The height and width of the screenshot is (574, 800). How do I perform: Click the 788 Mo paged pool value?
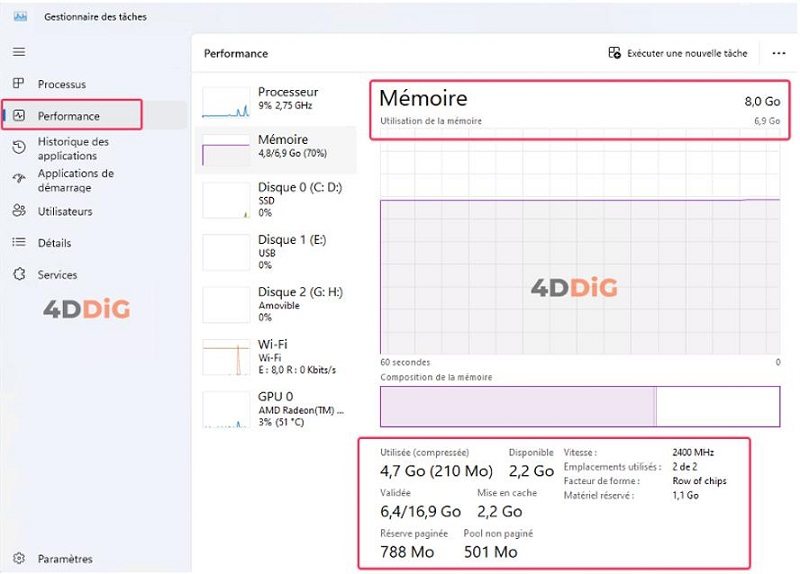[407, 552]
